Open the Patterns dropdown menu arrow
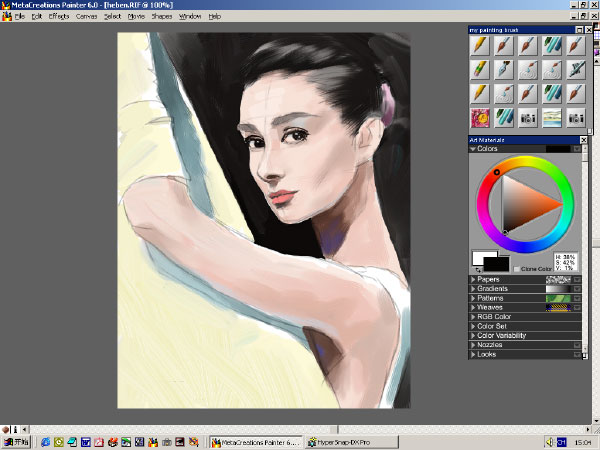Image resolution: width=600 pixels, height=450 pixels. coord(577,298)
